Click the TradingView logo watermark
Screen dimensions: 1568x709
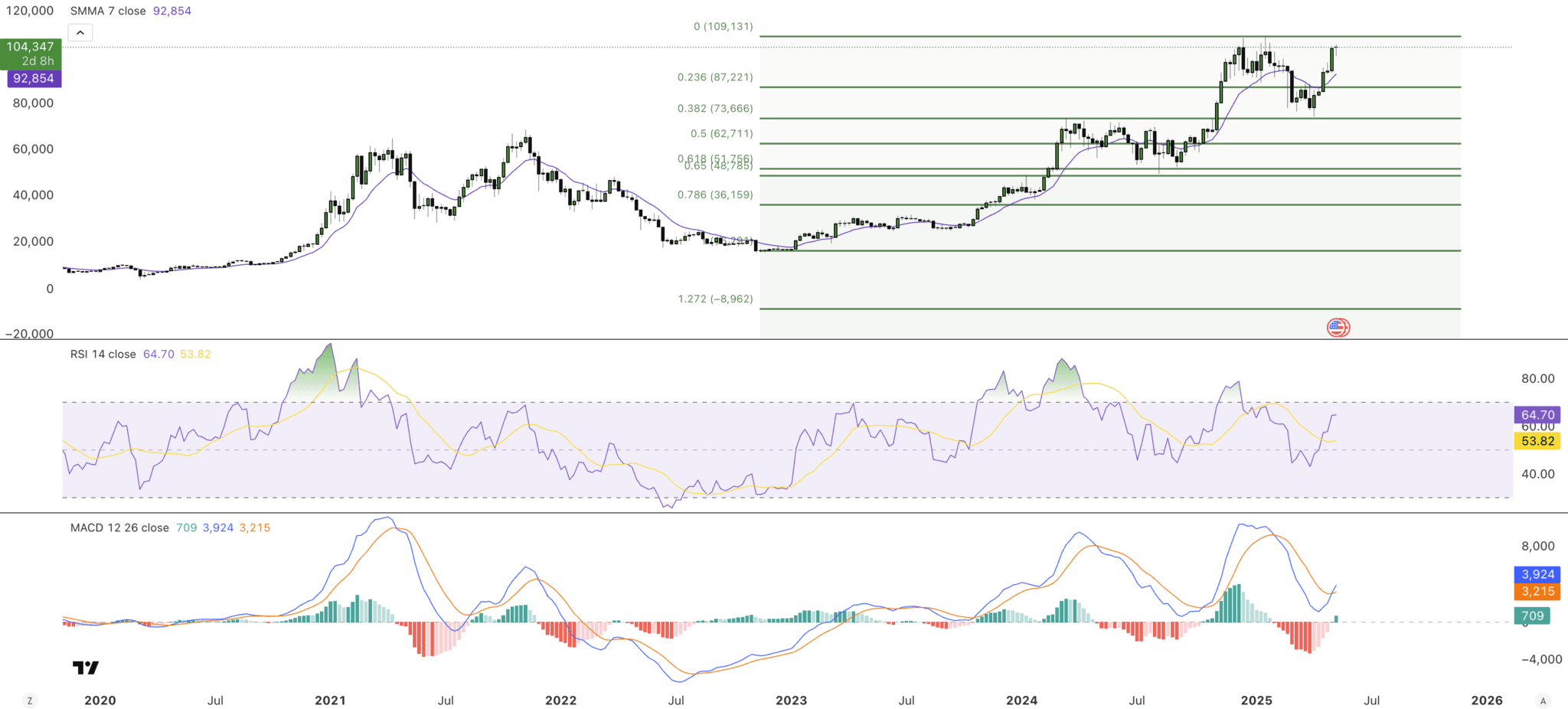[x=87, y=667]
